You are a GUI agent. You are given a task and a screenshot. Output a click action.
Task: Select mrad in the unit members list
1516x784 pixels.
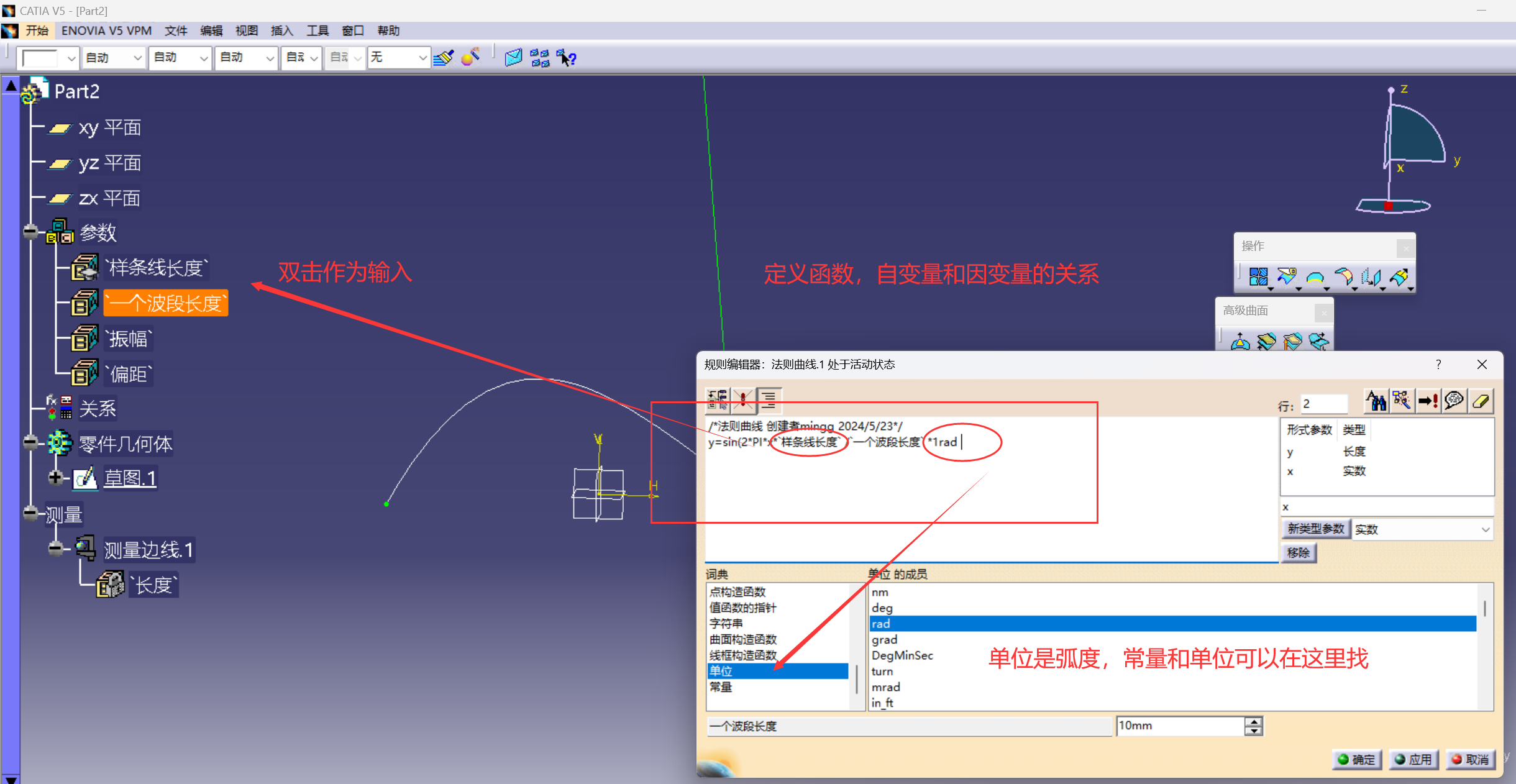[885, 687]
